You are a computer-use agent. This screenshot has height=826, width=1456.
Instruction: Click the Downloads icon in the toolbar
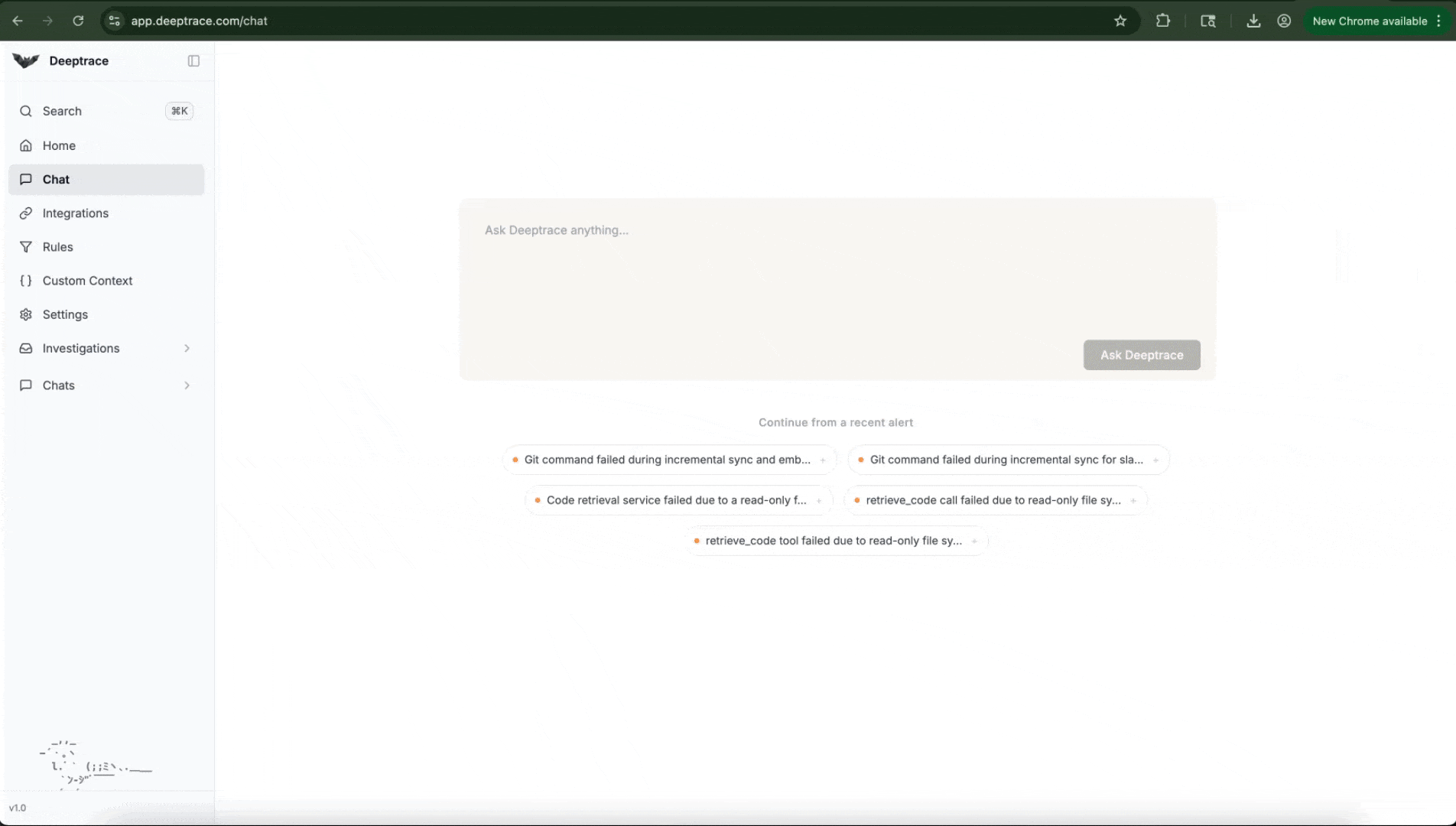click(x=1253, y=21)
